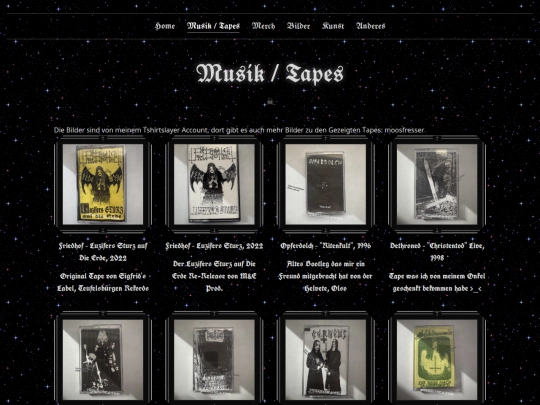Click the small skull icon under the title
540x405 pixels.
270,102
